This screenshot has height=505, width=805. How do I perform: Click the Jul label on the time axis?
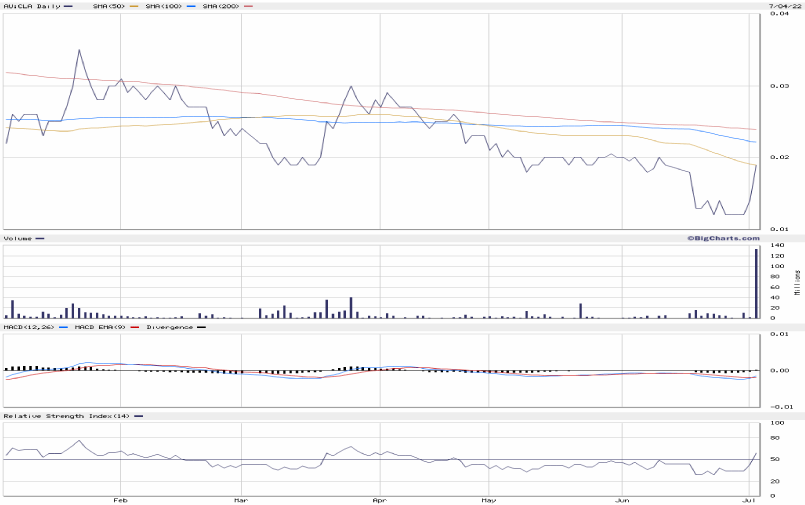[750, 499]
